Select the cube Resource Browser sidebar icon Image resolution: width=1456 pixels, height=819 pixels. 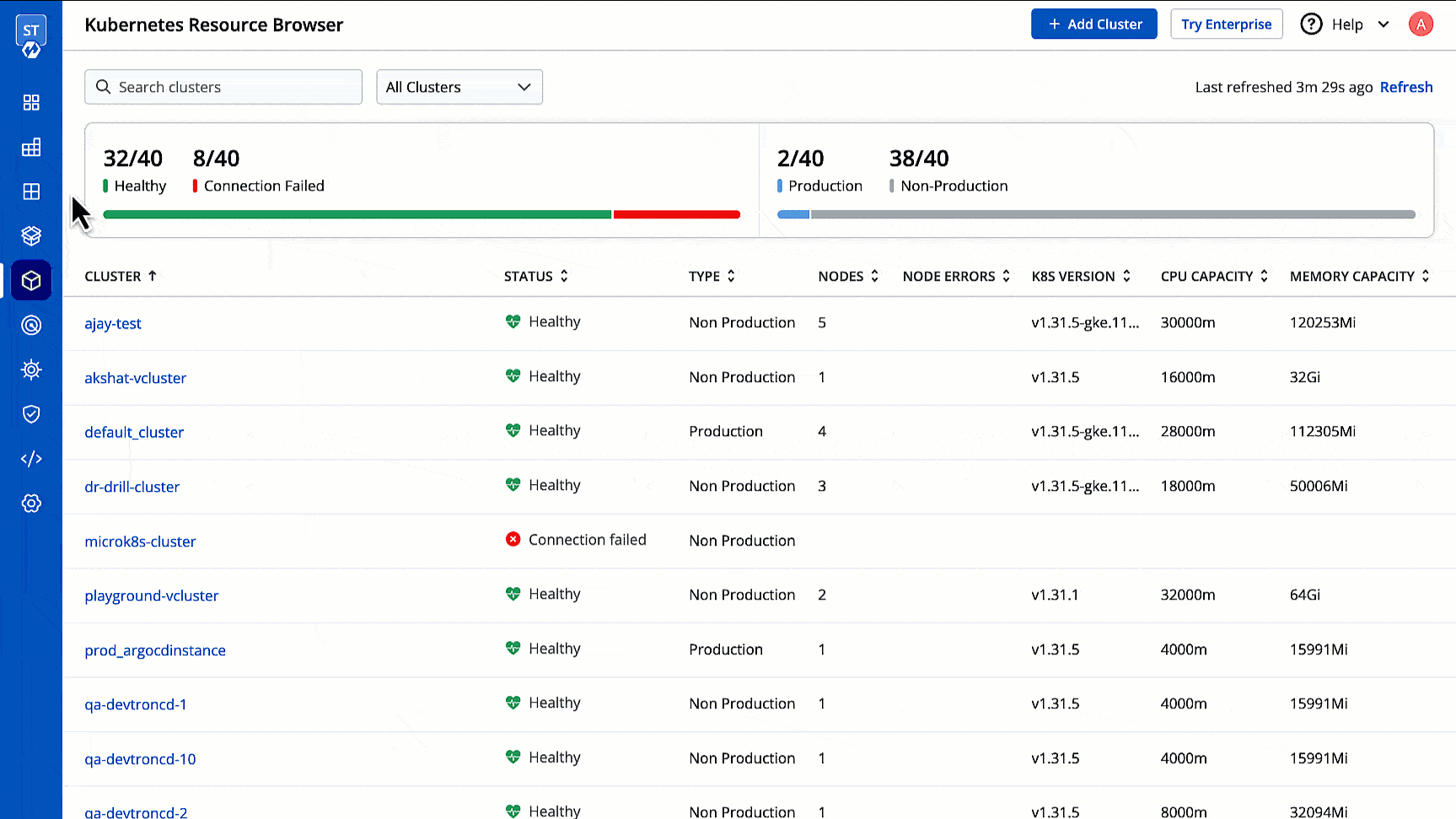point(31,281)
